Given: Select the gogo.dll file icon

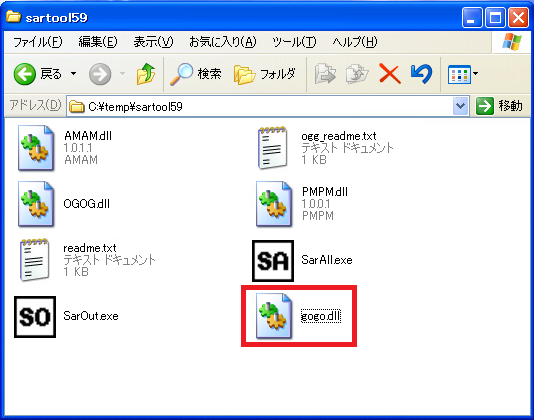Looking at the screenshot, I should pyautogui.click(x=274, y=316).
